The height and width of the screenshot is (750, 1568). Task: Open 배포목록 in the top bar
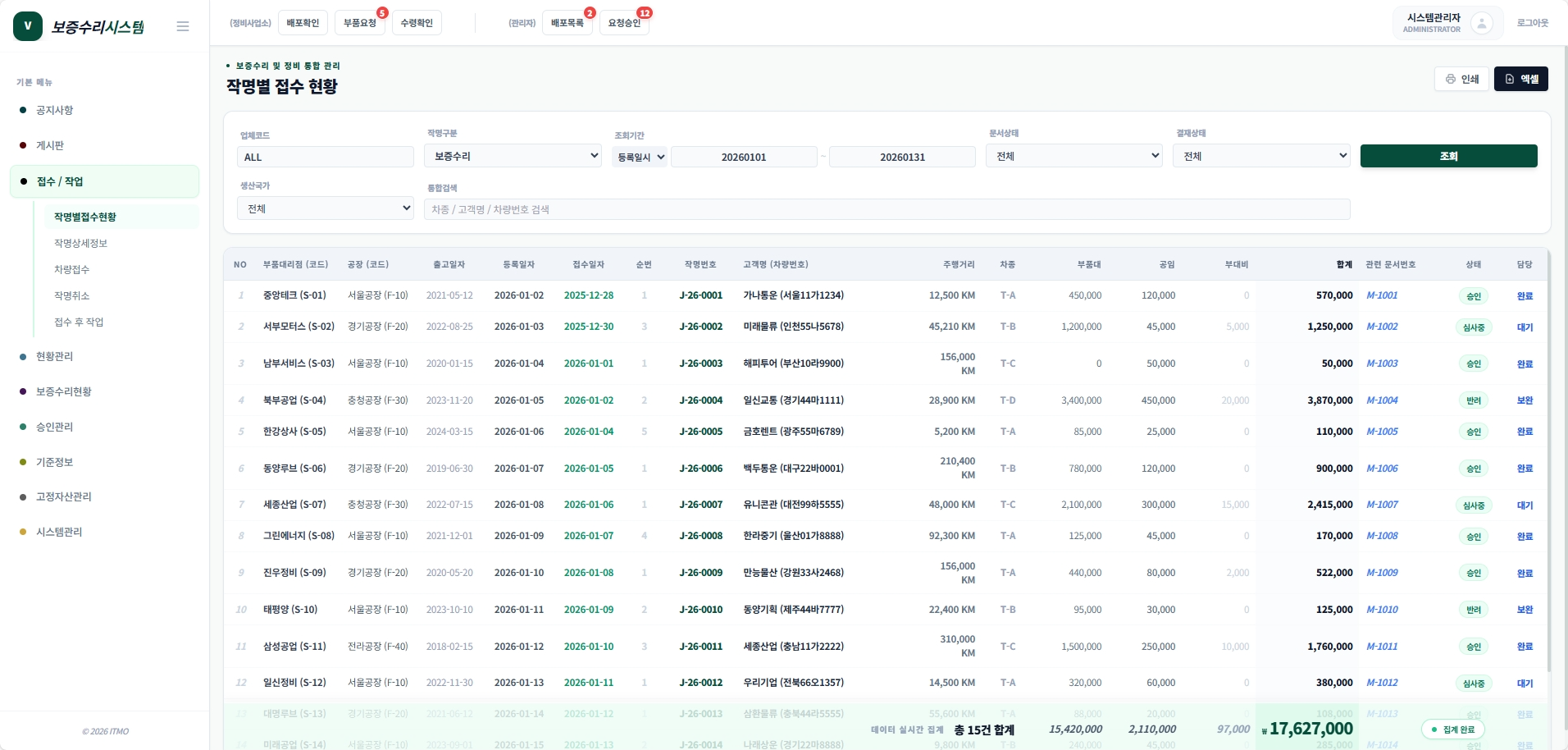click(567, 23)
